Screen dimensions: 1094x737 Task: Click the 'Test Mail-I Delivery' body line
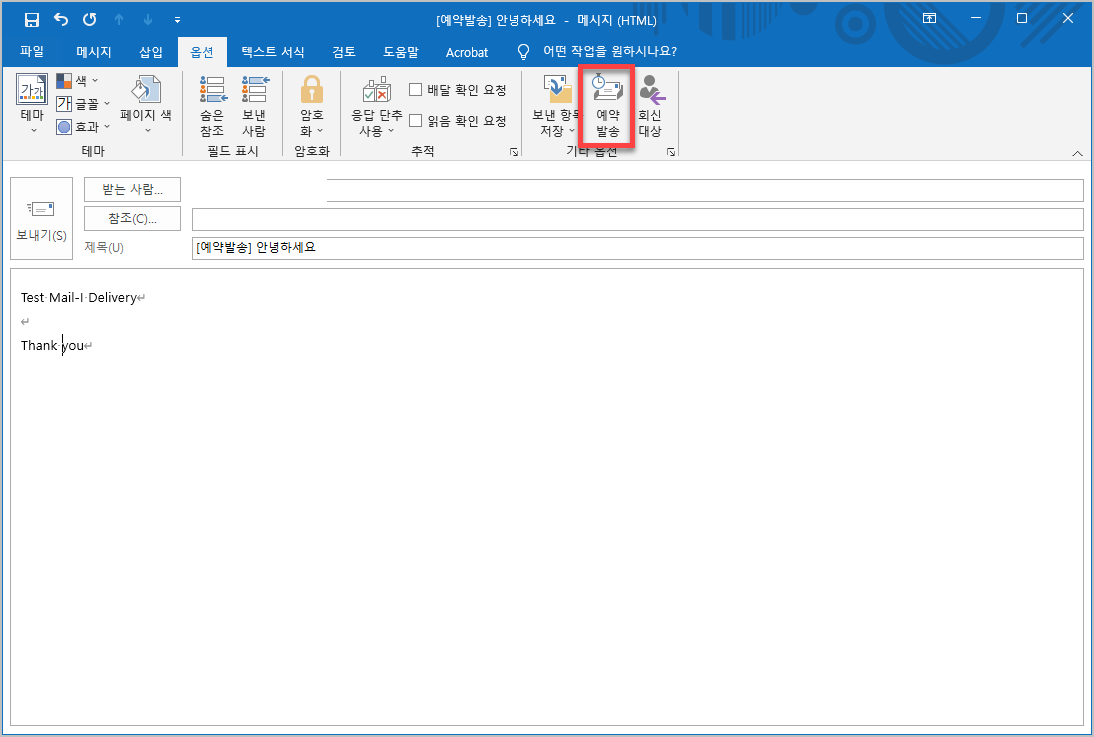coord(79,297)
